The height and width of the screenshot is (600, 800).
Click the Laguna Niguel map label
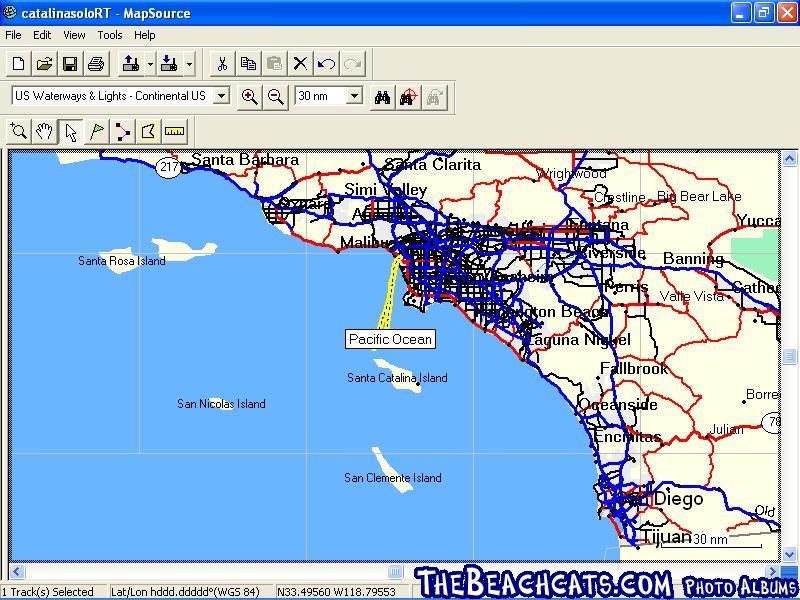578,340
